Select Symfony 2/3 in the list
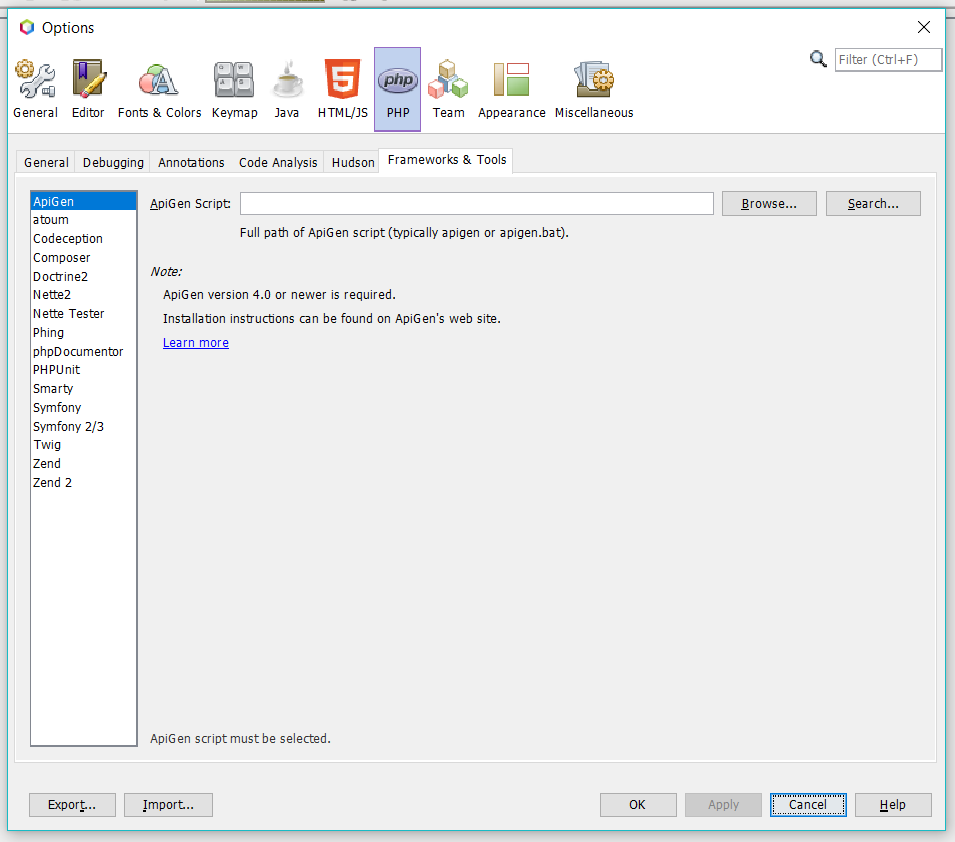The width and height of the screenshot is (955, 842). pos(83,426)
